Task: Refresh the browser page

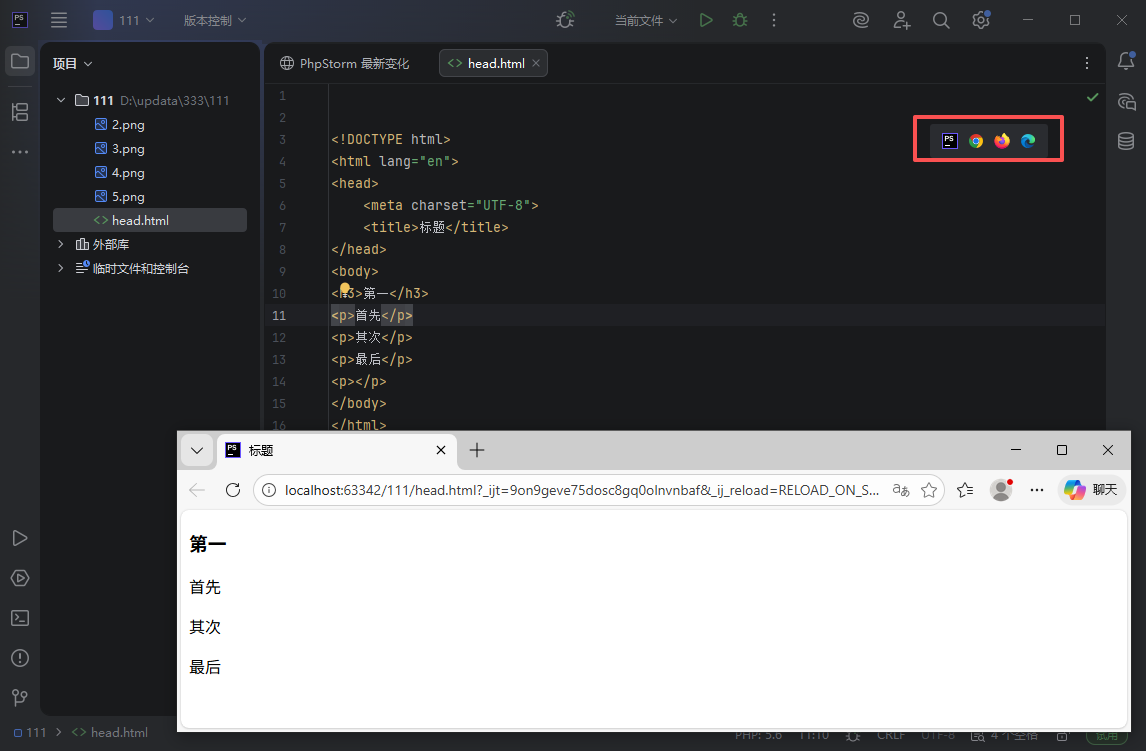Action: coord(233,490)
